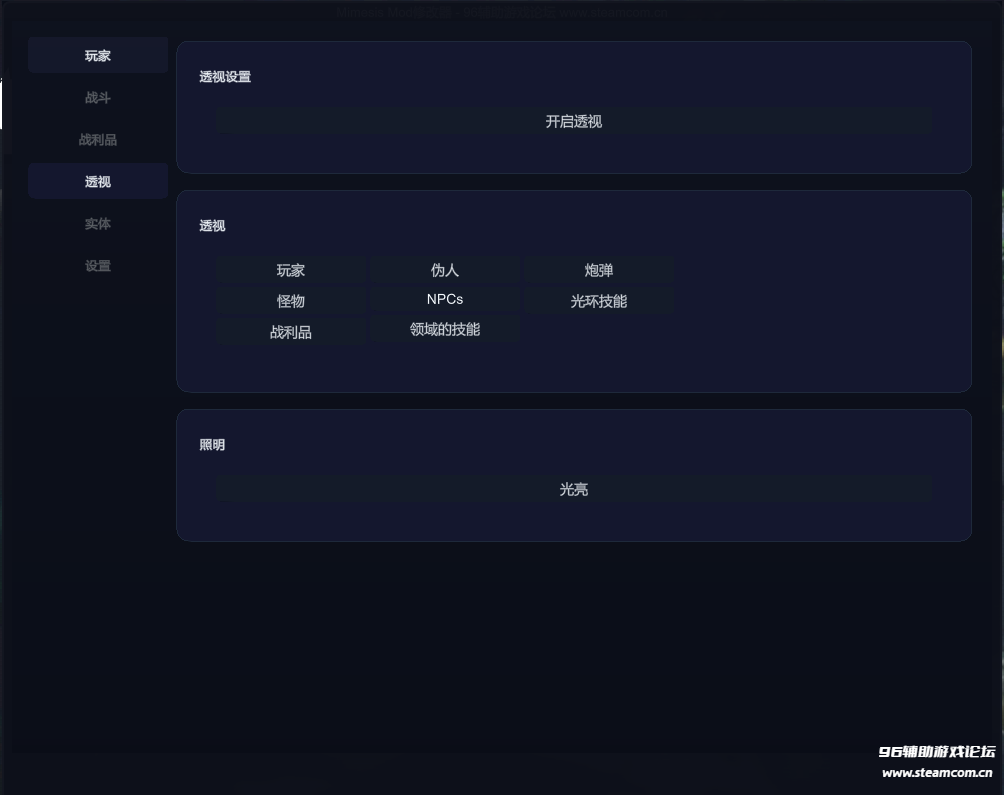Enable the 炮弹 option

coord(599,270)
